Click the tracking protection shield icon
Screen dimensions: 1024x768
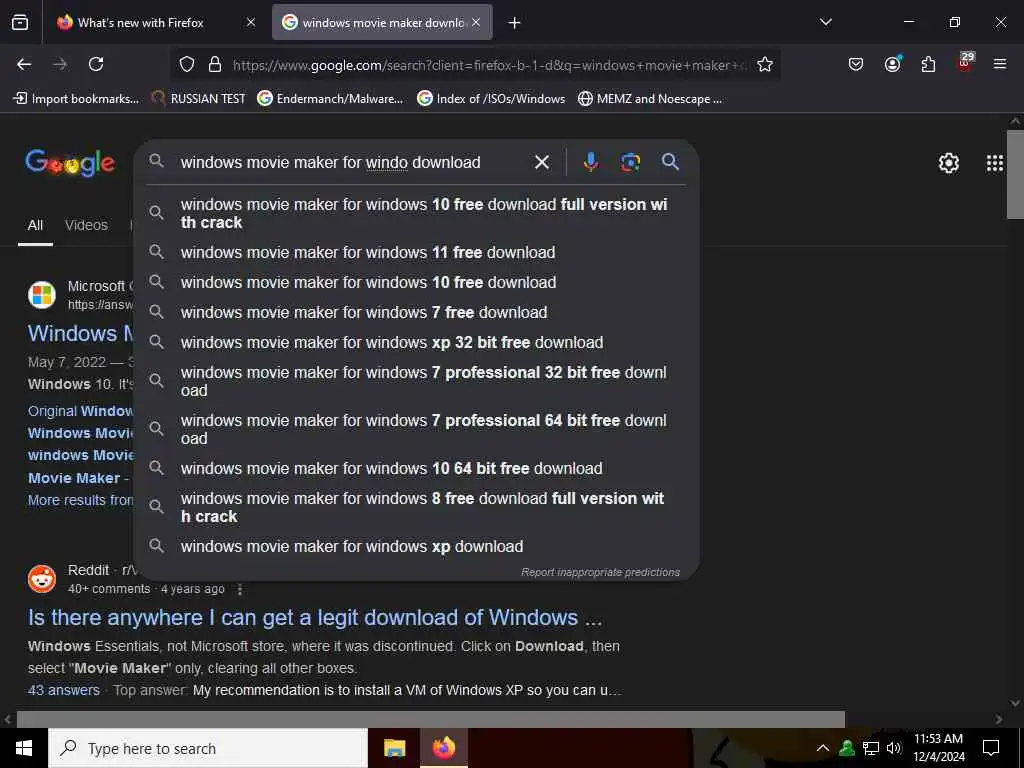click(x=187, y=65)
